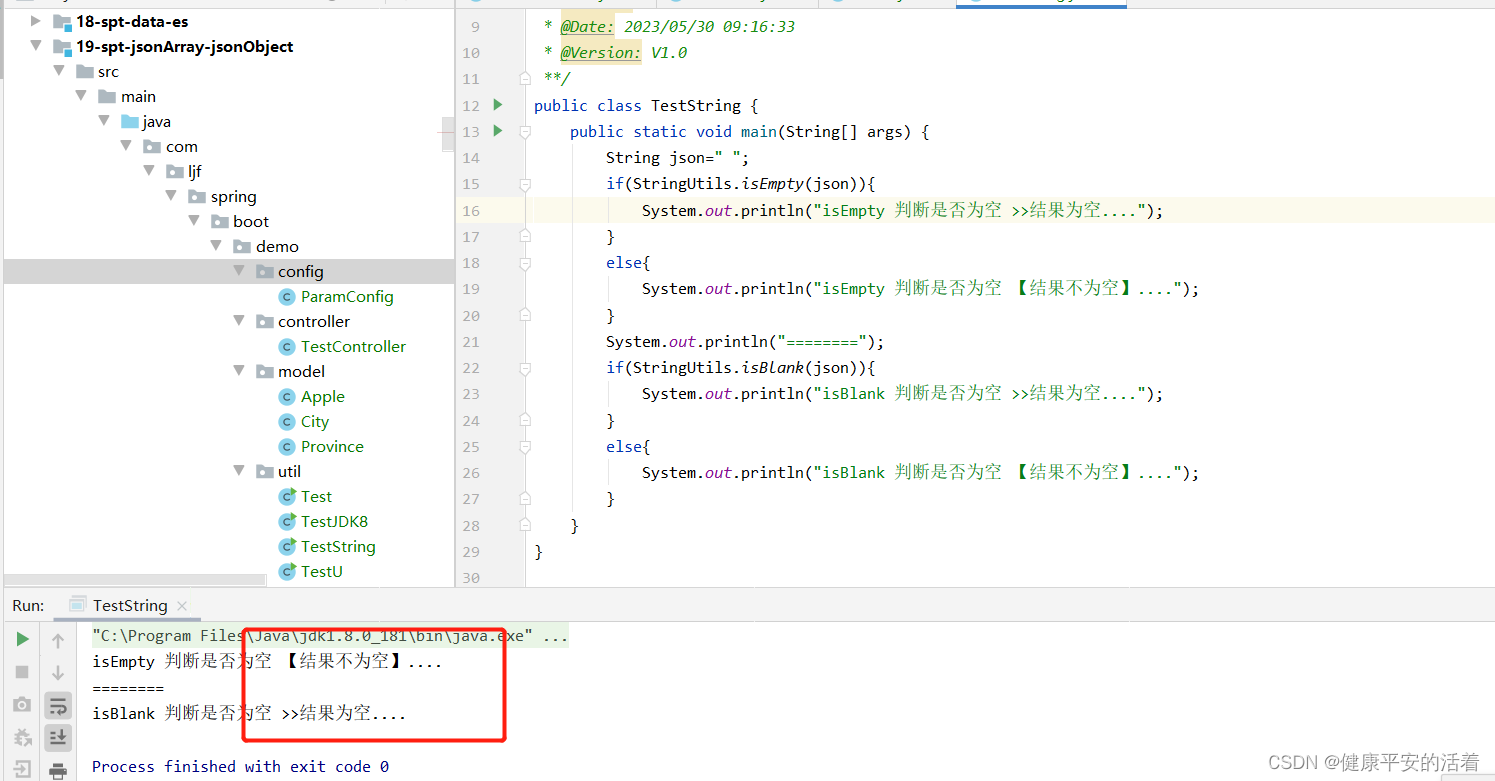
Task: Click the Down the Stack Trace arrow icon
Action: 57,671
